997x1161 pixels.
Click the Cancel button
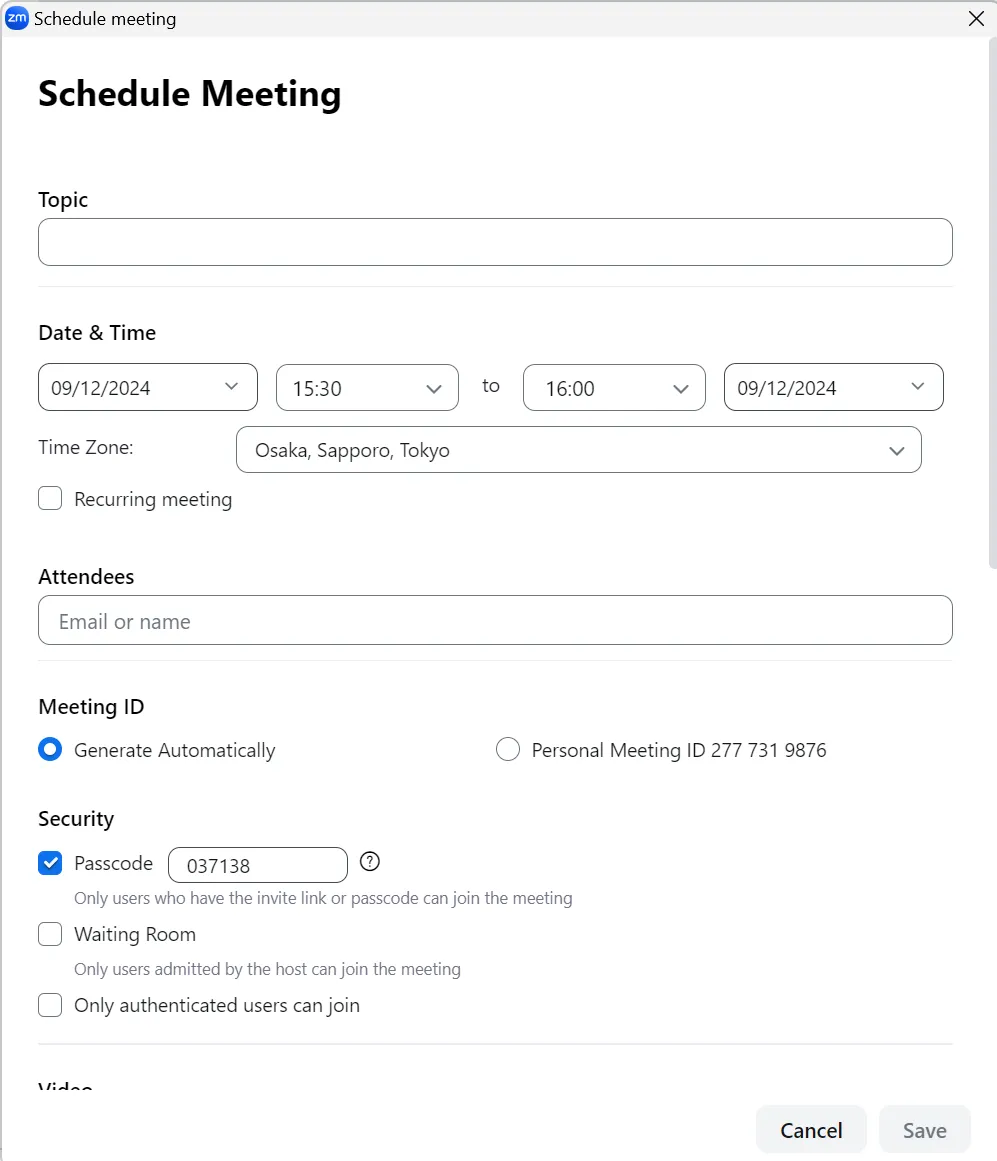[811, 1130]
